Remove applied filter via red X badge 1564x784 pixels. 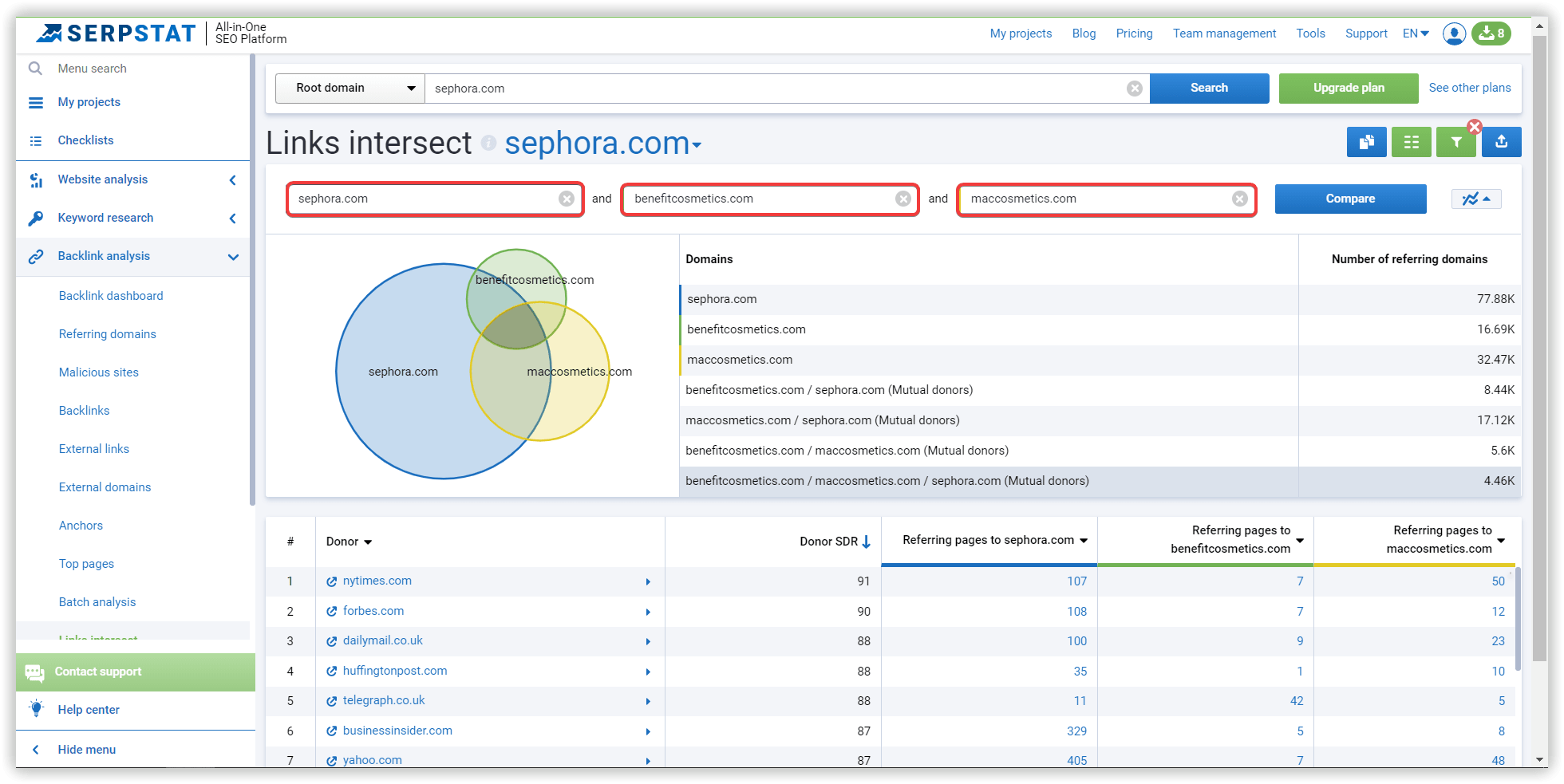[1475, 127]
